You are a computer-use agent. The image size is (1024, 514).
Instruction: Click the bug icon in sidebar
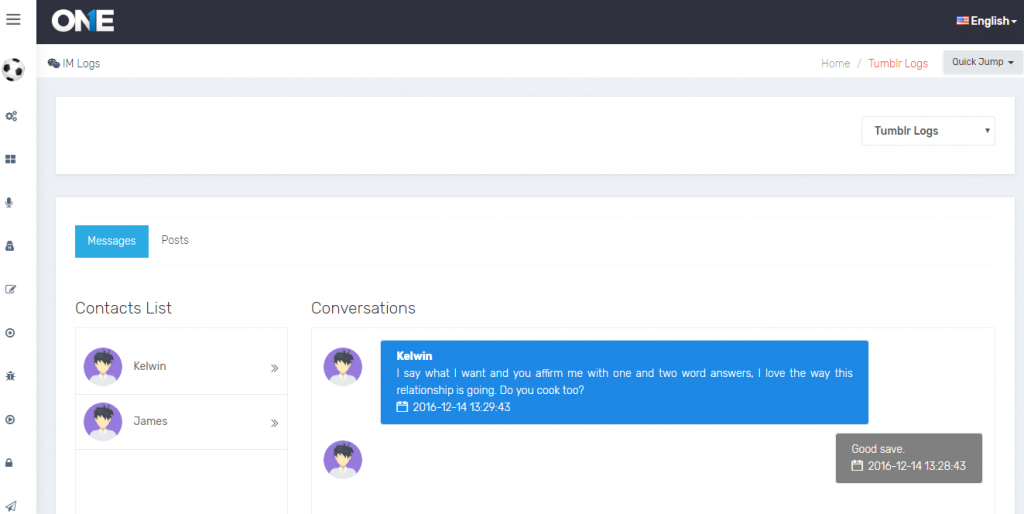[10, 376]
